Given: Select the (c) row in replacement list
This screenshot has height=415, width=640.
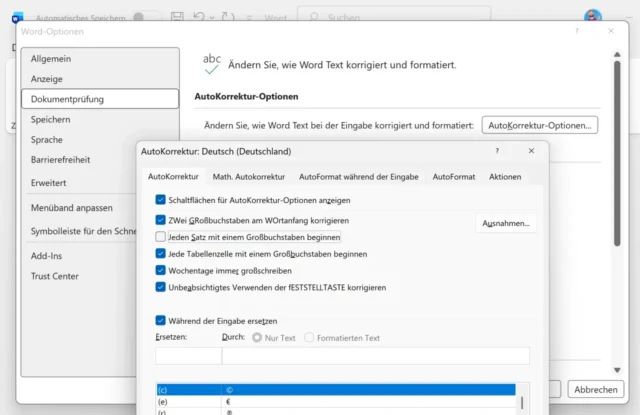Looking at the screenshot, I should coord(336,390).
